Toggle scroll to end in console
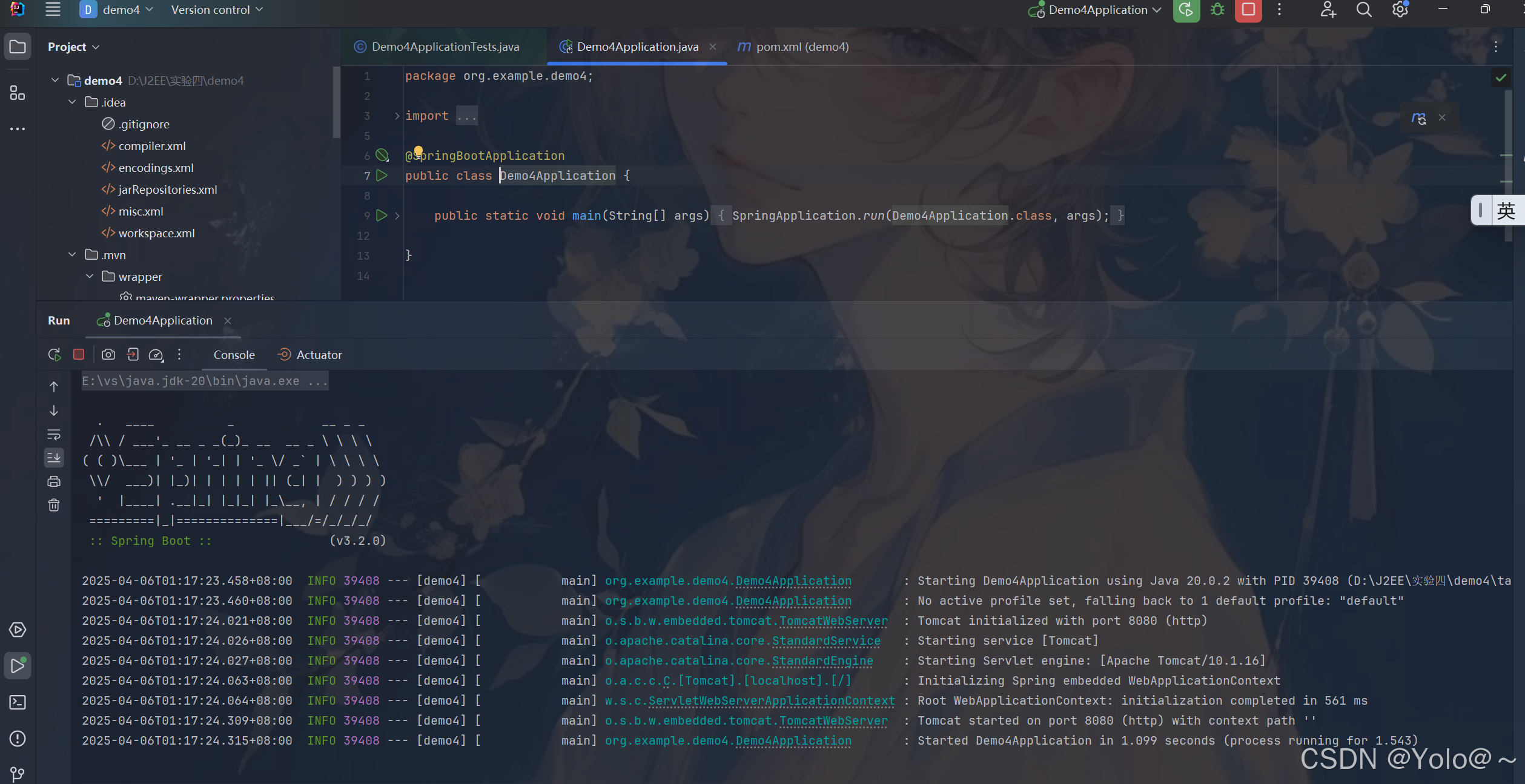The width and height of the screenshot is (1525, 784). 54,458
